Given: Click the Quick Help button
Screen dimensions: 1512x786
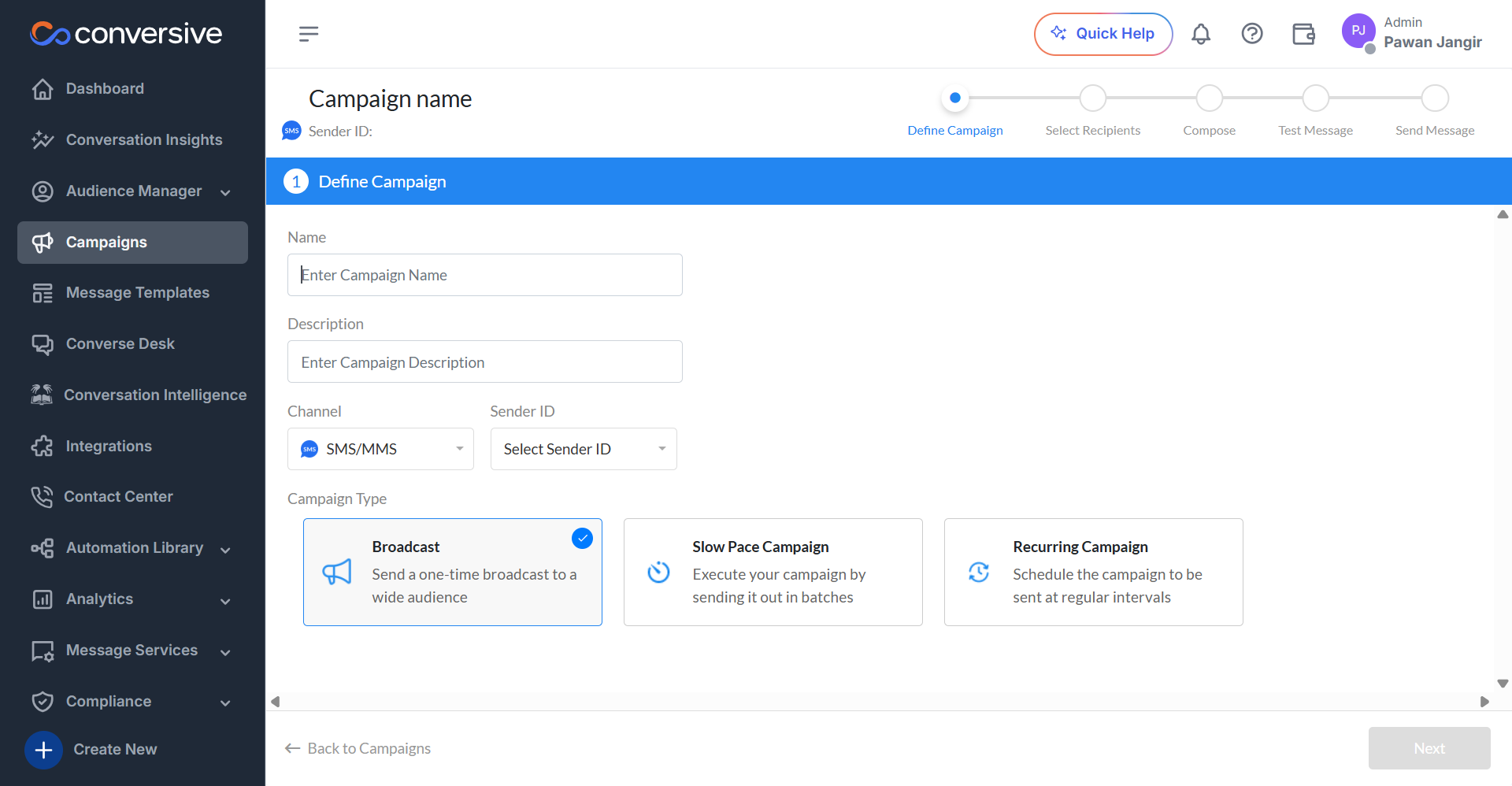Looking at the screenshot, I should [1103, 34].
